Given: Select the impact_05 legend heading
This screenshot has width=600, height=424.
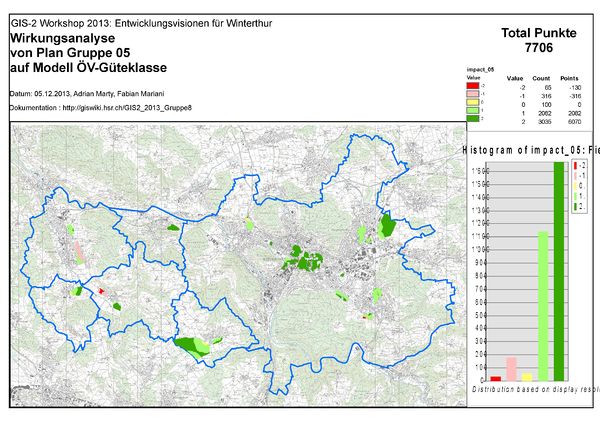Looking at the screenshot, I should click(481, 70).
